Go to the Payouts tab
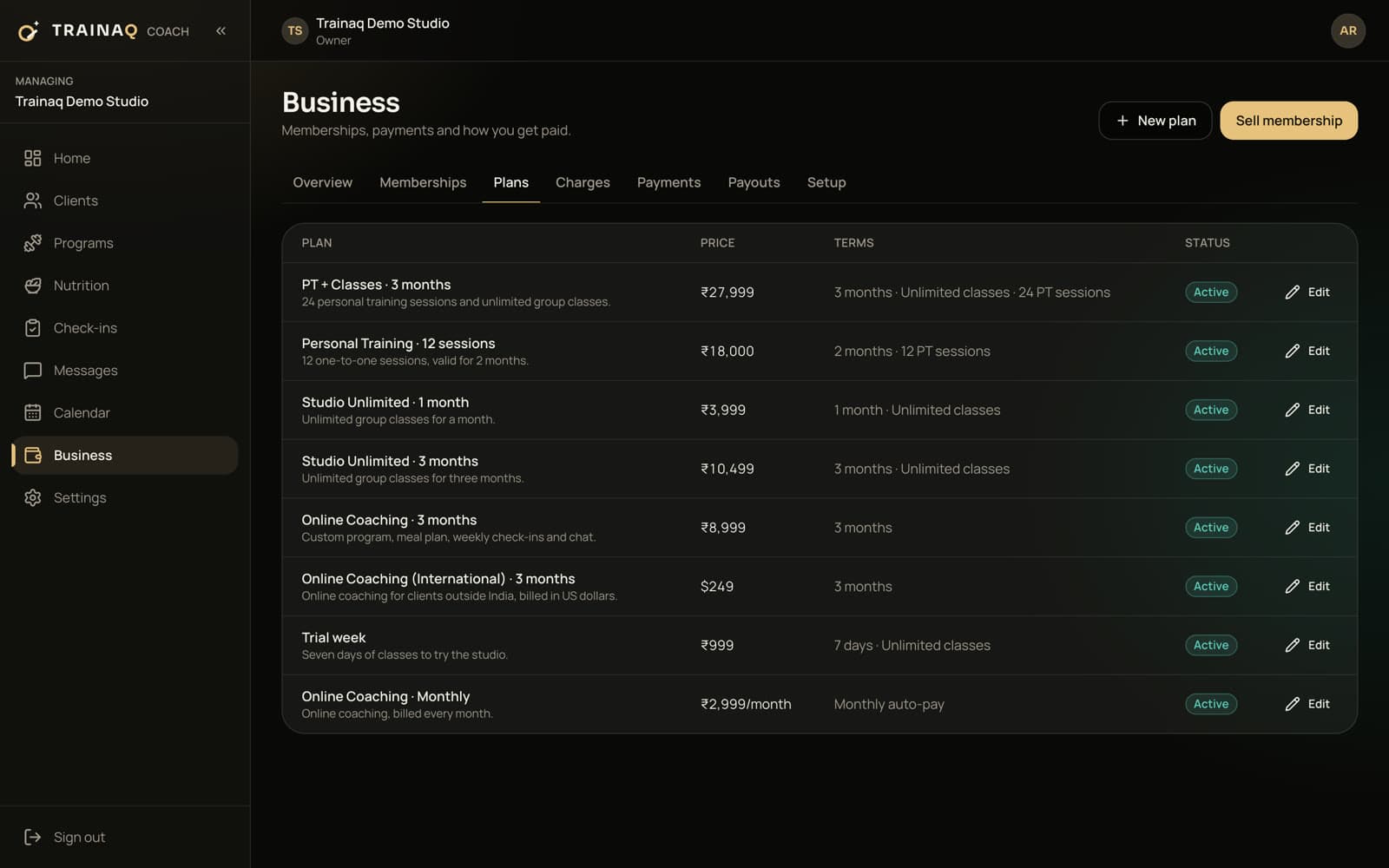1389x868 pixels. tap(754, 182)
